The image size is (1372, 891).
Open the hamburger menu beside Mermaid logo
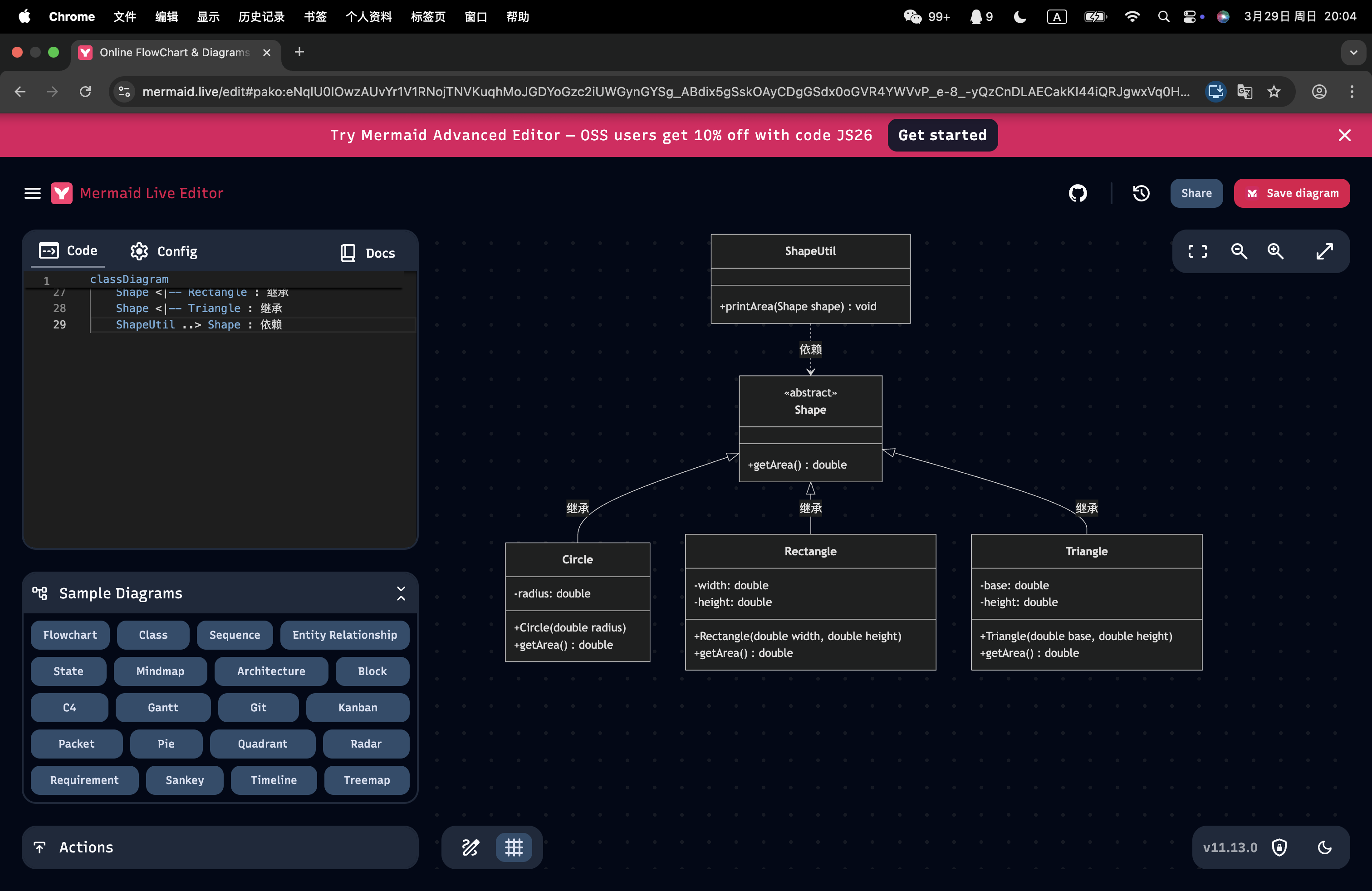[x=33, y=193]
